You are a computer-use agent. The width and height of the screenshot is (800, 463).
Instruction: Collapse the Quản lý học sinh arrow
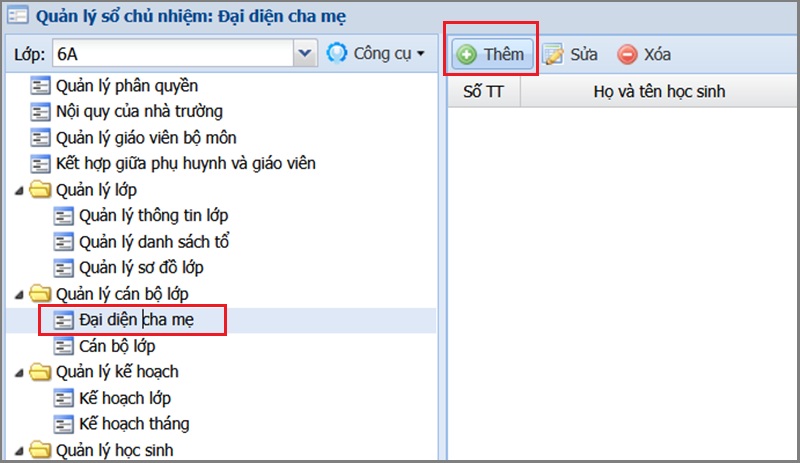tap(19, 451)
